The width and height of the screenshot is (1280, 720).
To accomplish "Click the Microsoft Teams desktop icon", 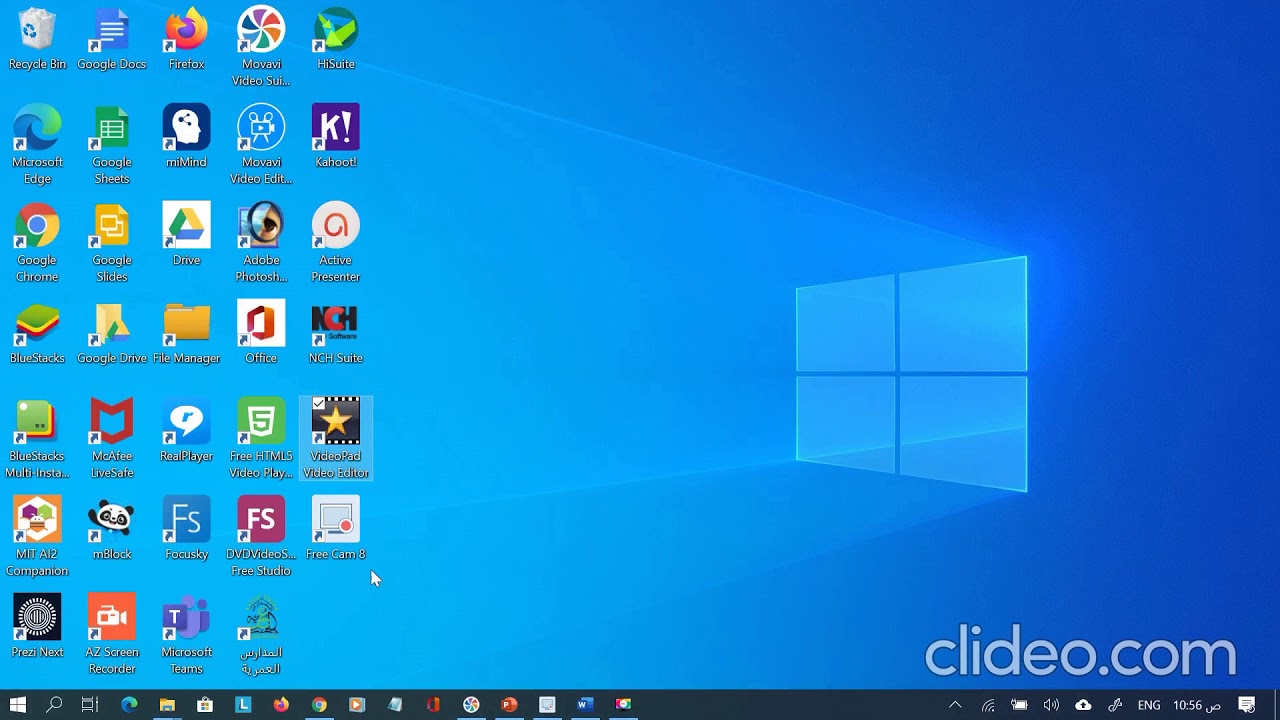I will pos(186,634).
